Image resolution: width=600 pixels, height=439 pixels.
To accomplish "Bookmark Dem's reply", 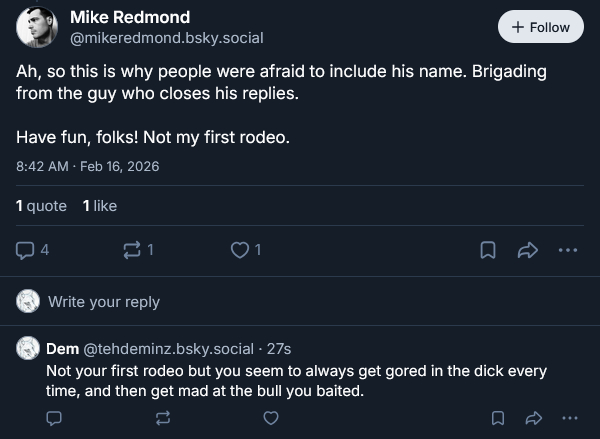I will (x=497, y=417).
